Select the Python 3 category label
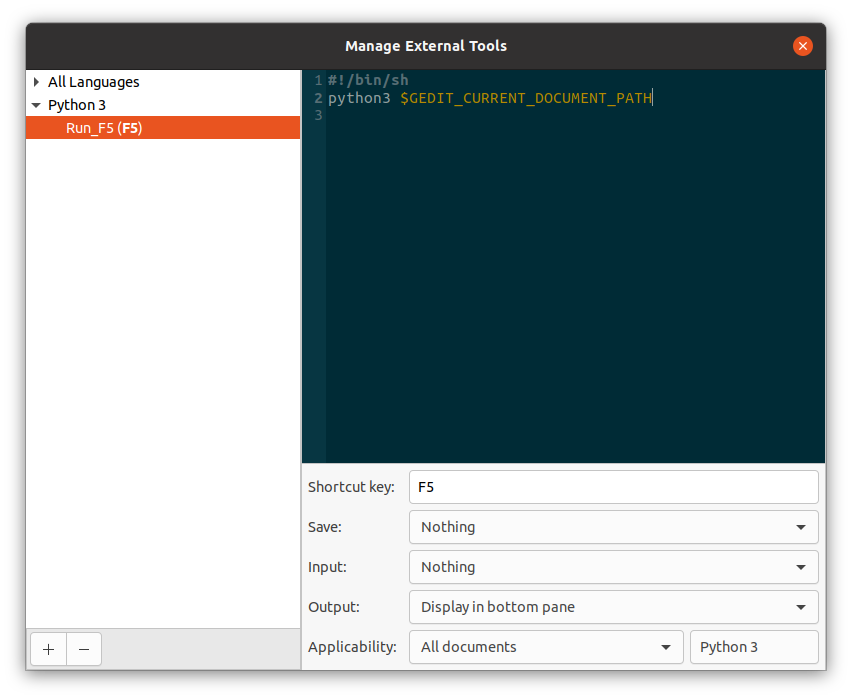The image size is (852, 699). click(77, 105)
